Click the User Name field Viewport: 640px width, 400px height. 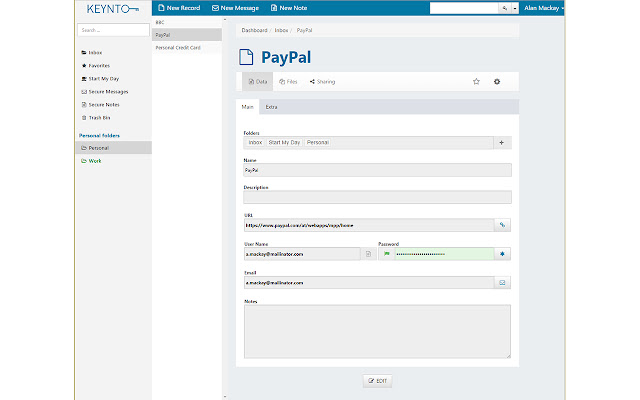[302, 254]
